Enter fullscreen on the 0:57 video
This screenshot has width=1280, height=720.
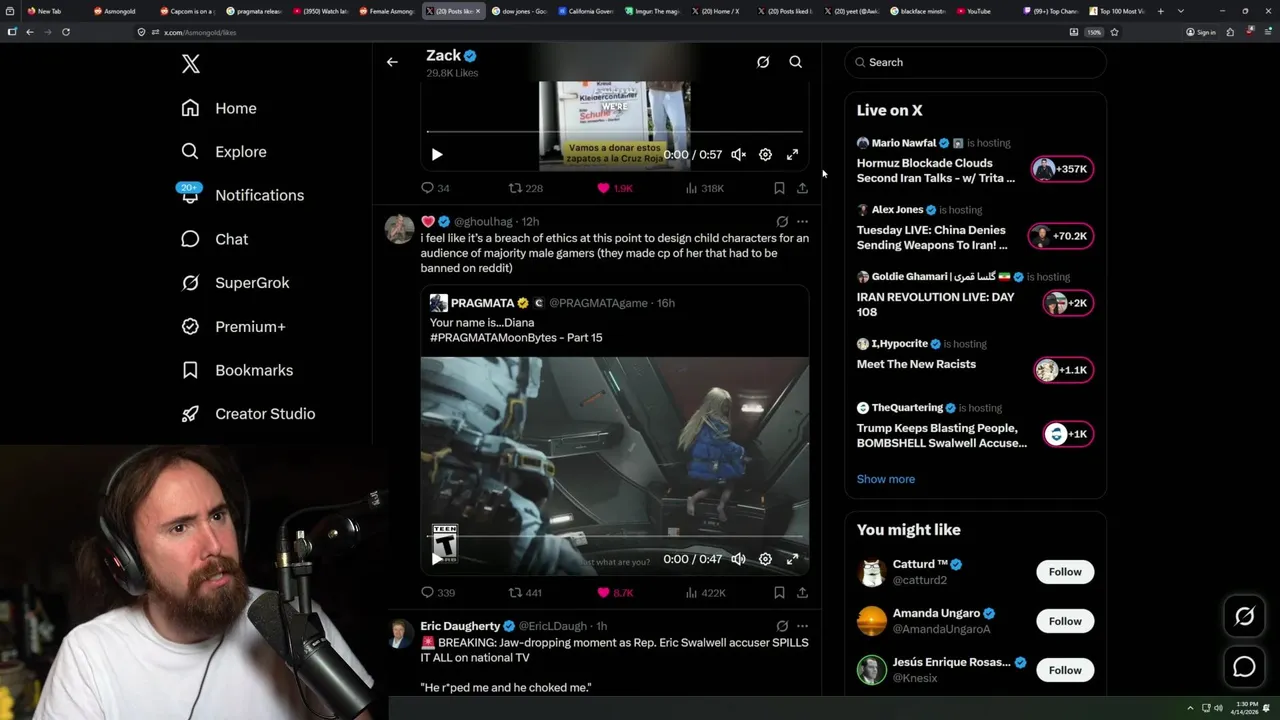[792, 155]
